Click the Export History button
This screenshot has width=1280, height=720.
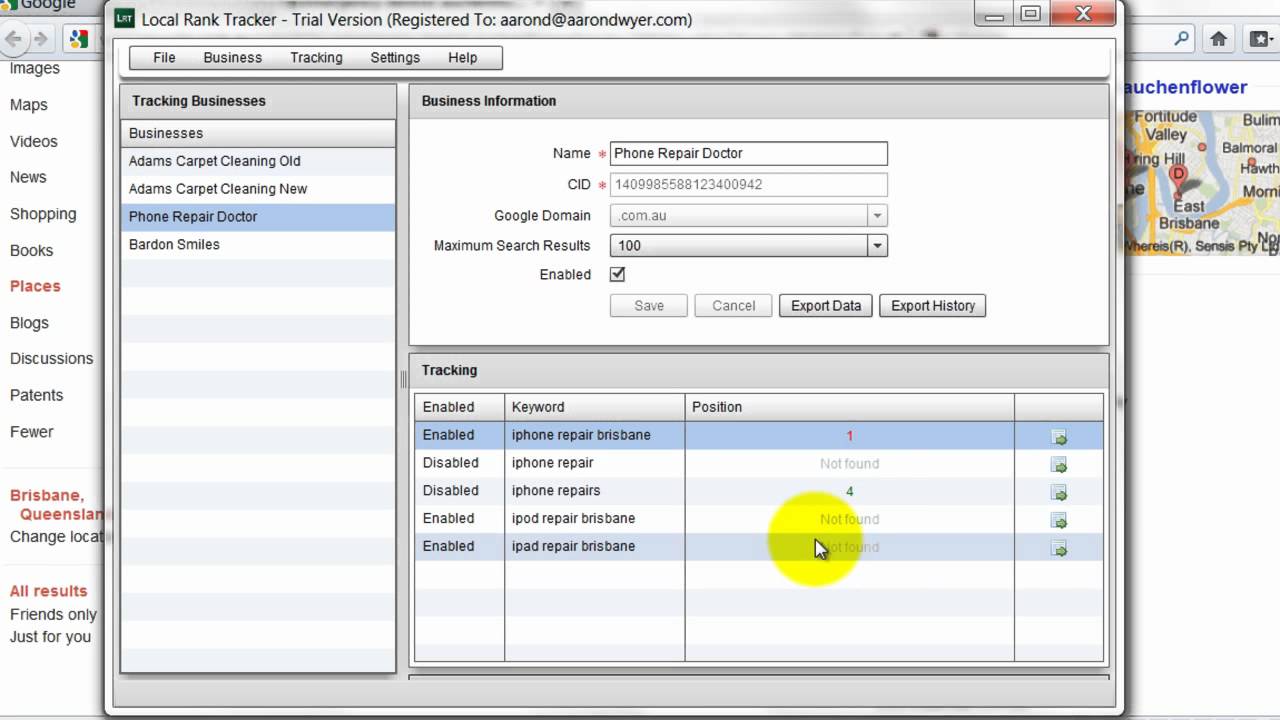click(933, 305)
